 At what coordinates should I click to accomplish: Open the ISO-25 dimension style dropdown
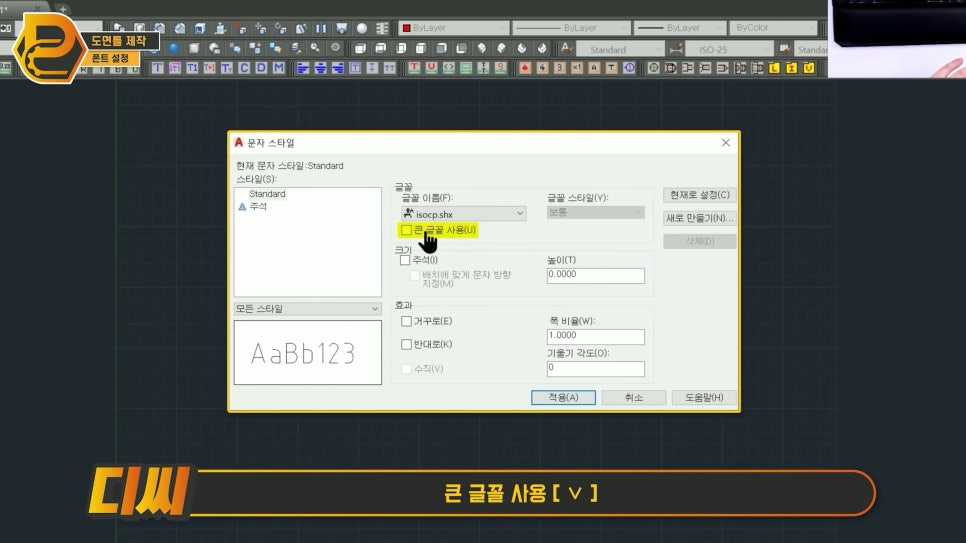click(x=729, y=49)
